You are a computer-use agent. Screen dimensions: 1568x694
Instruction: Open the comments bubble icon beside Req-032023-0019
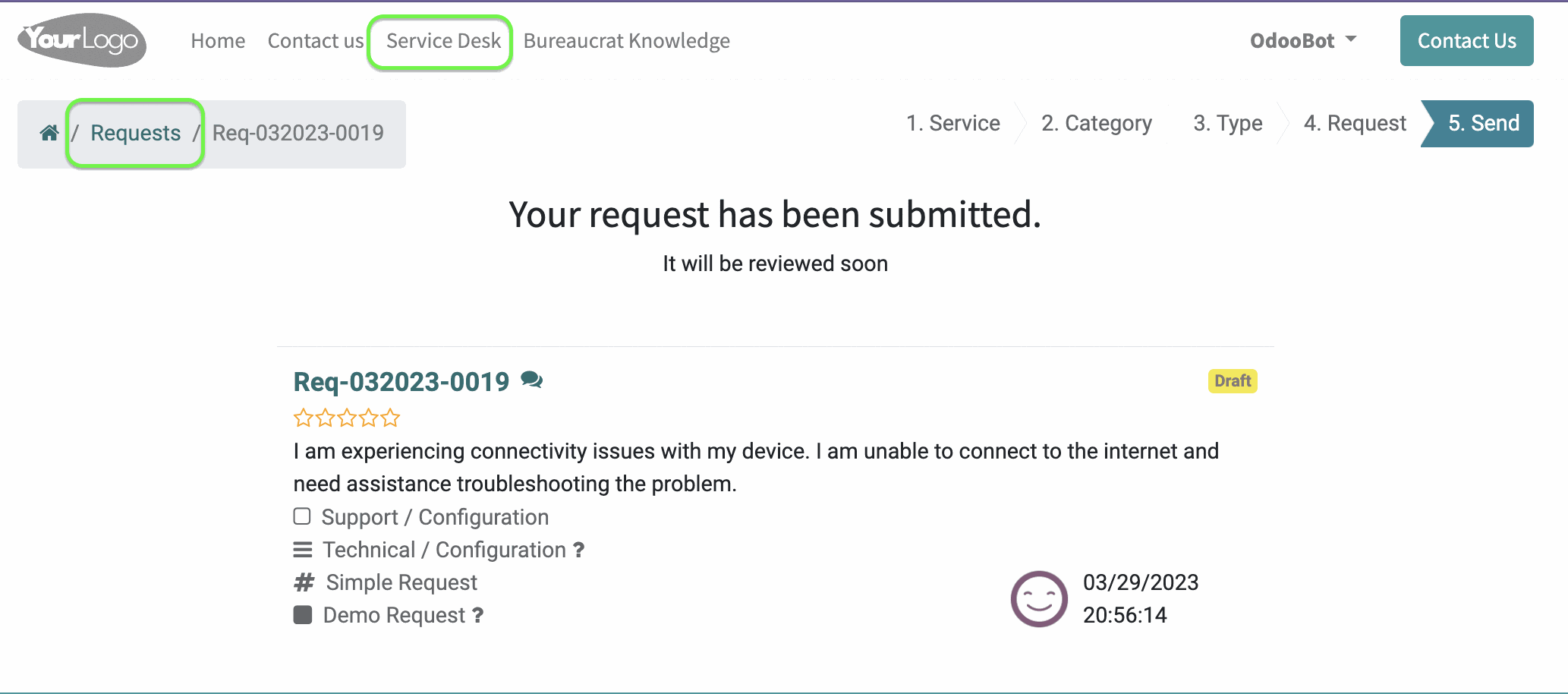click(x=531, y=380)
